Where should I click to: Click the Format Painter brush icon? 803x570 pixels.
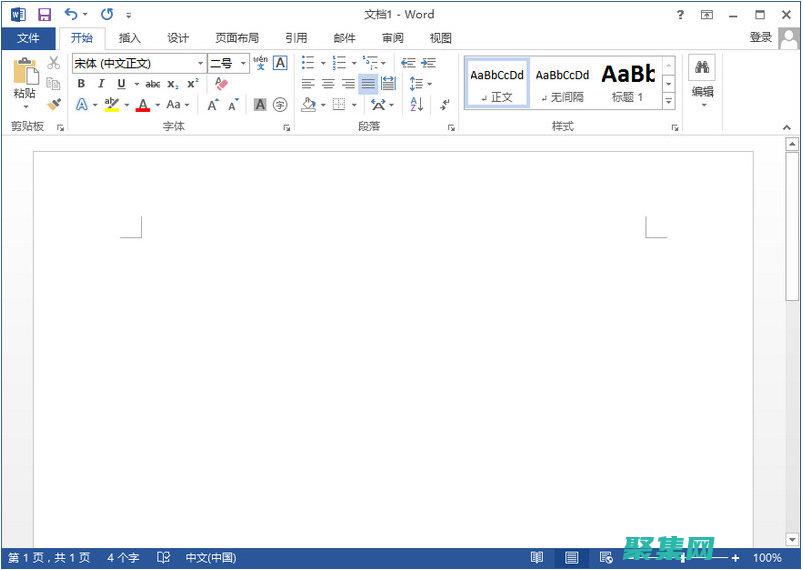pos(54,104)
